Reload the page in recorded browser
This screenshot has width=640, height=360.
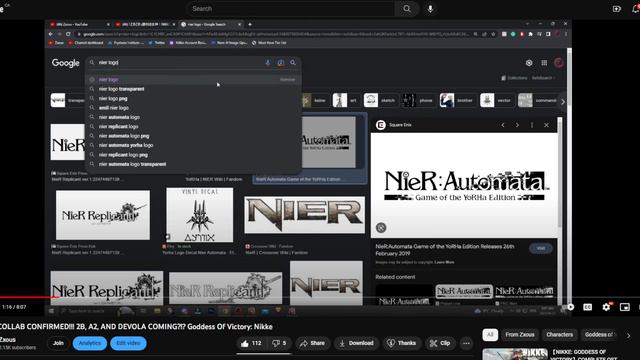(x=68, y=34)
